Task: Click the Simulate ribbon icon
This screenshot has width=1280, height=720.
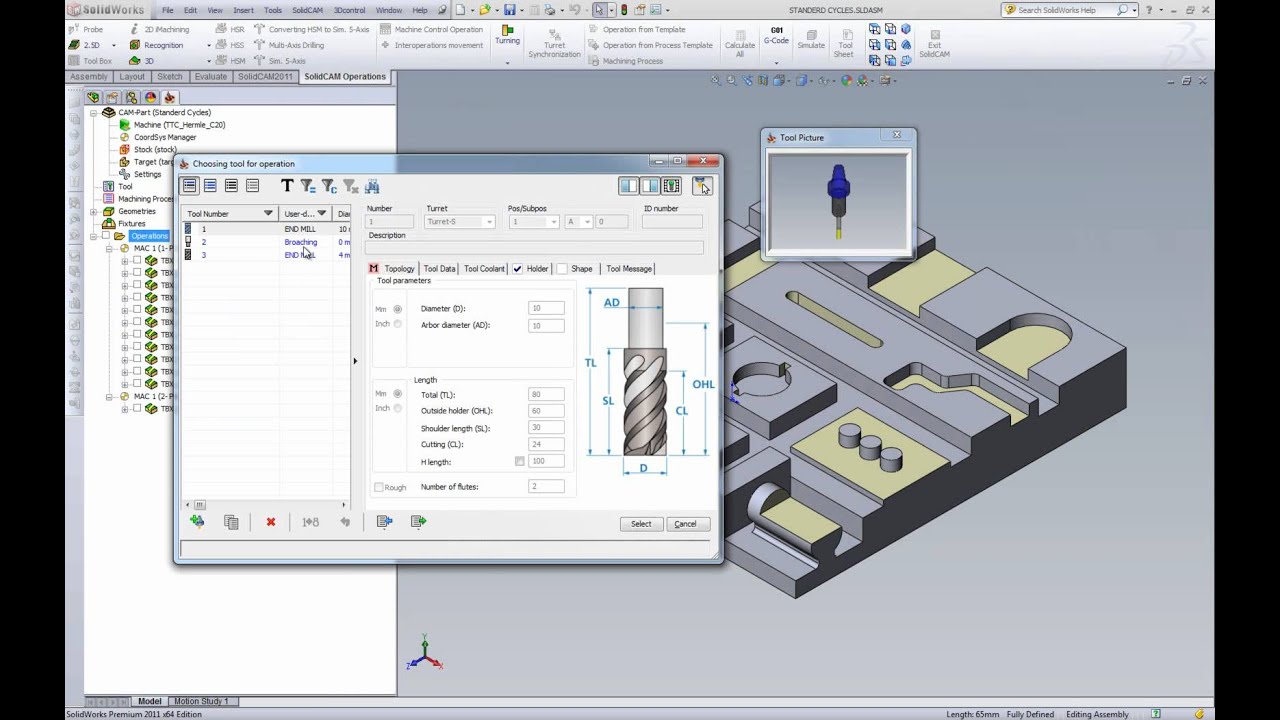Action: point(811,40)
